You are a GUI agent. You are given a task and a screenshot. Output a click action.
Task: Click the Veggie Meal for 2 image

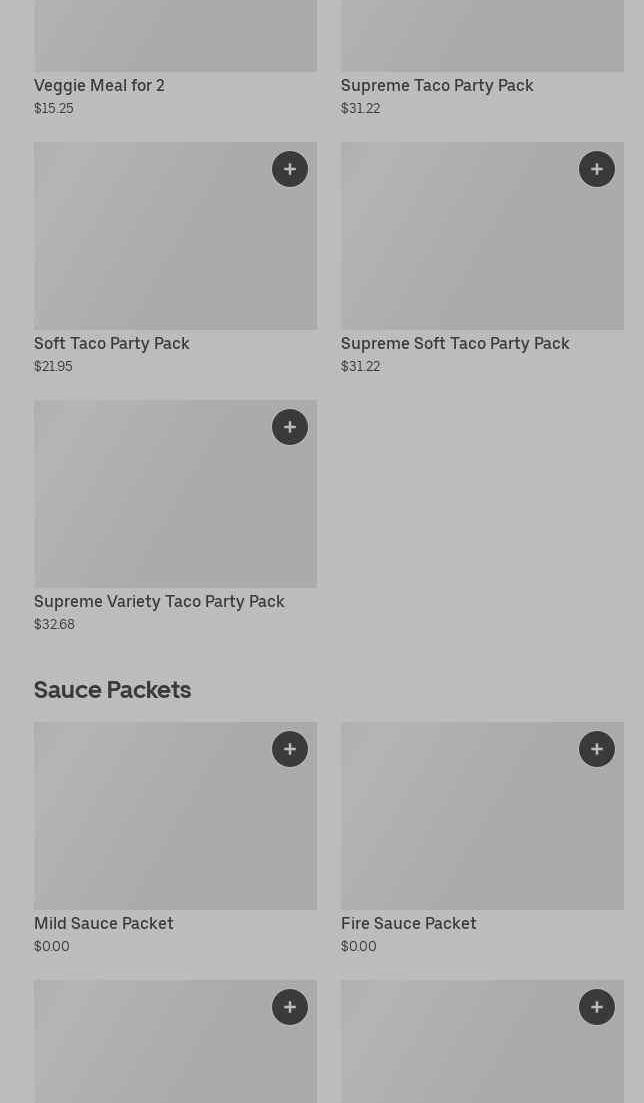pos(175,35)
